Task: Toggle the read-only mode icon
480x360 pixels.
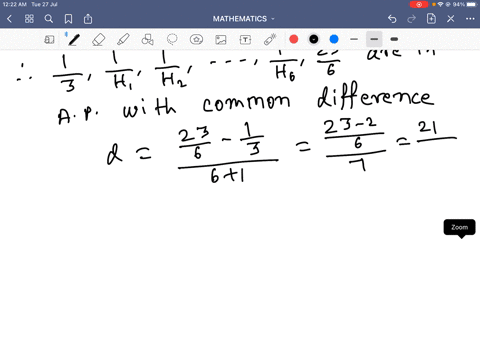Action: [x=49, y=40]
